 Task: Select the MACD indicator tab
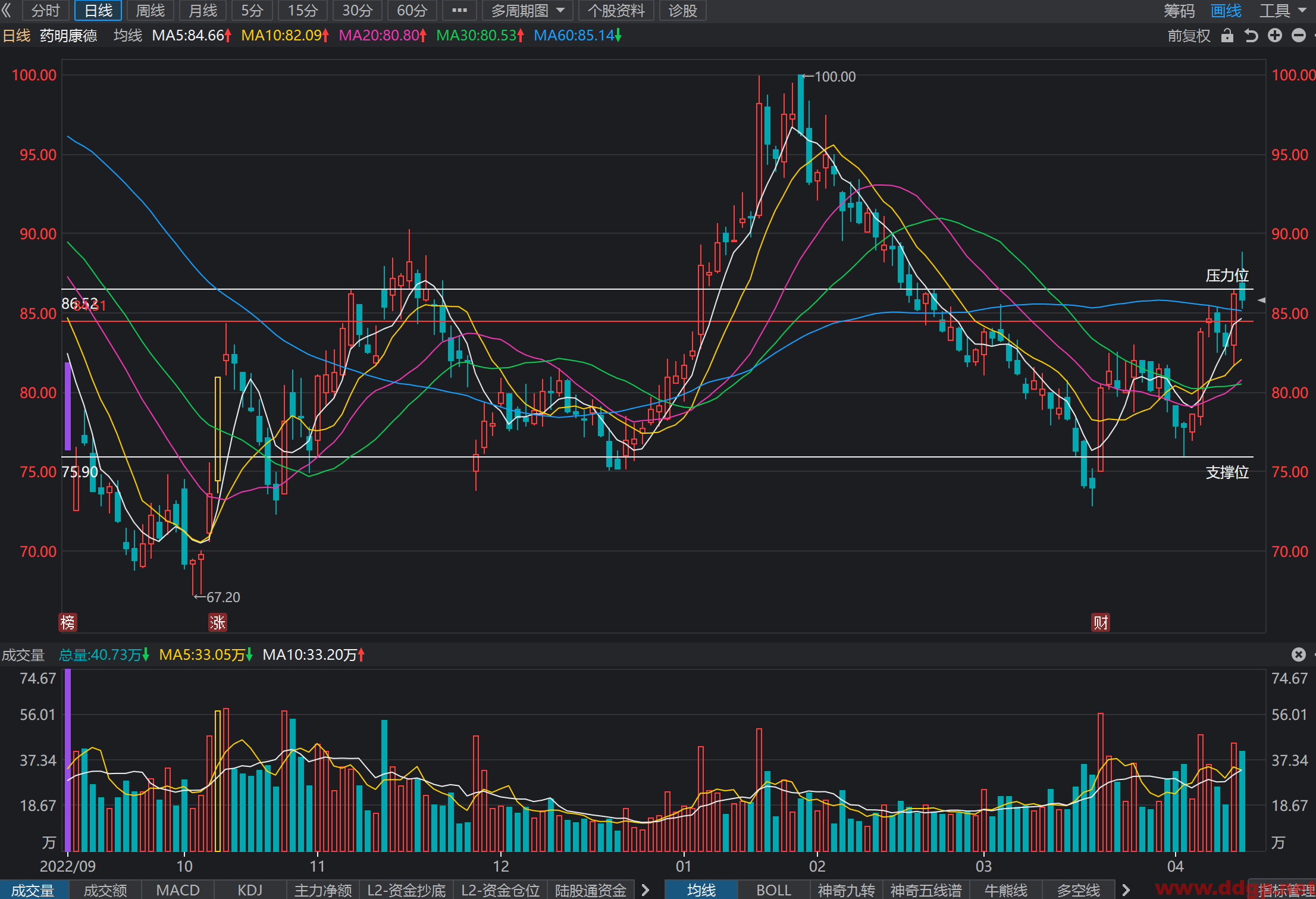point(178,890)
